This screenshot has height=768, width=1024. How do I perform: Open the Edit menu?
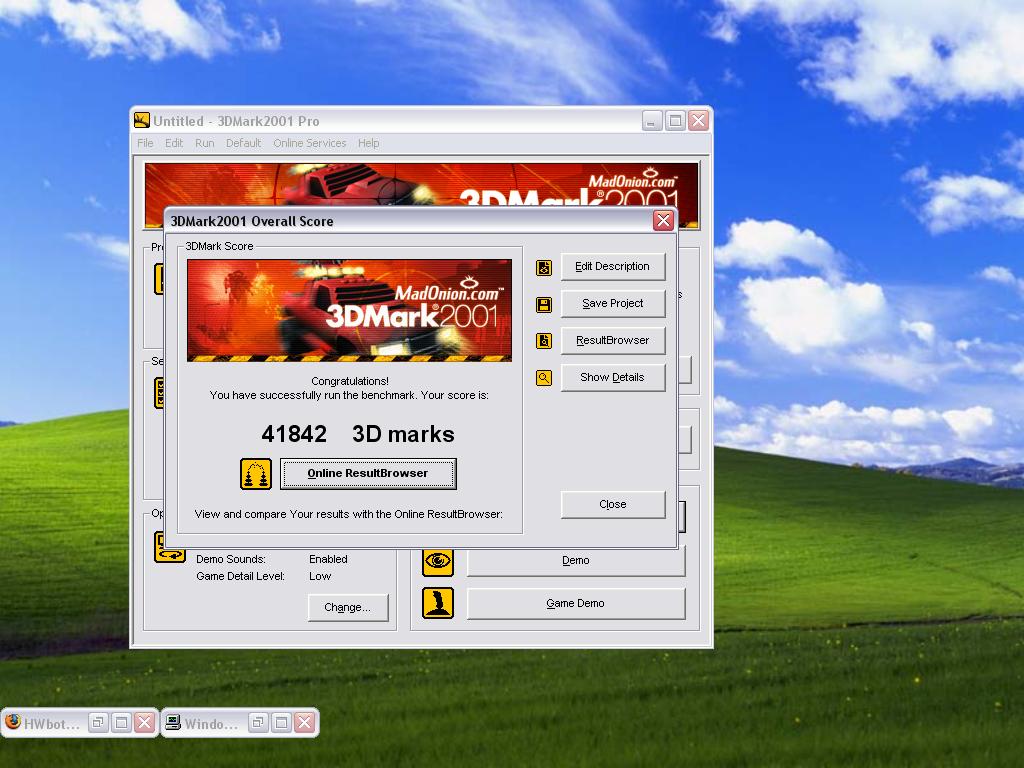174,143
